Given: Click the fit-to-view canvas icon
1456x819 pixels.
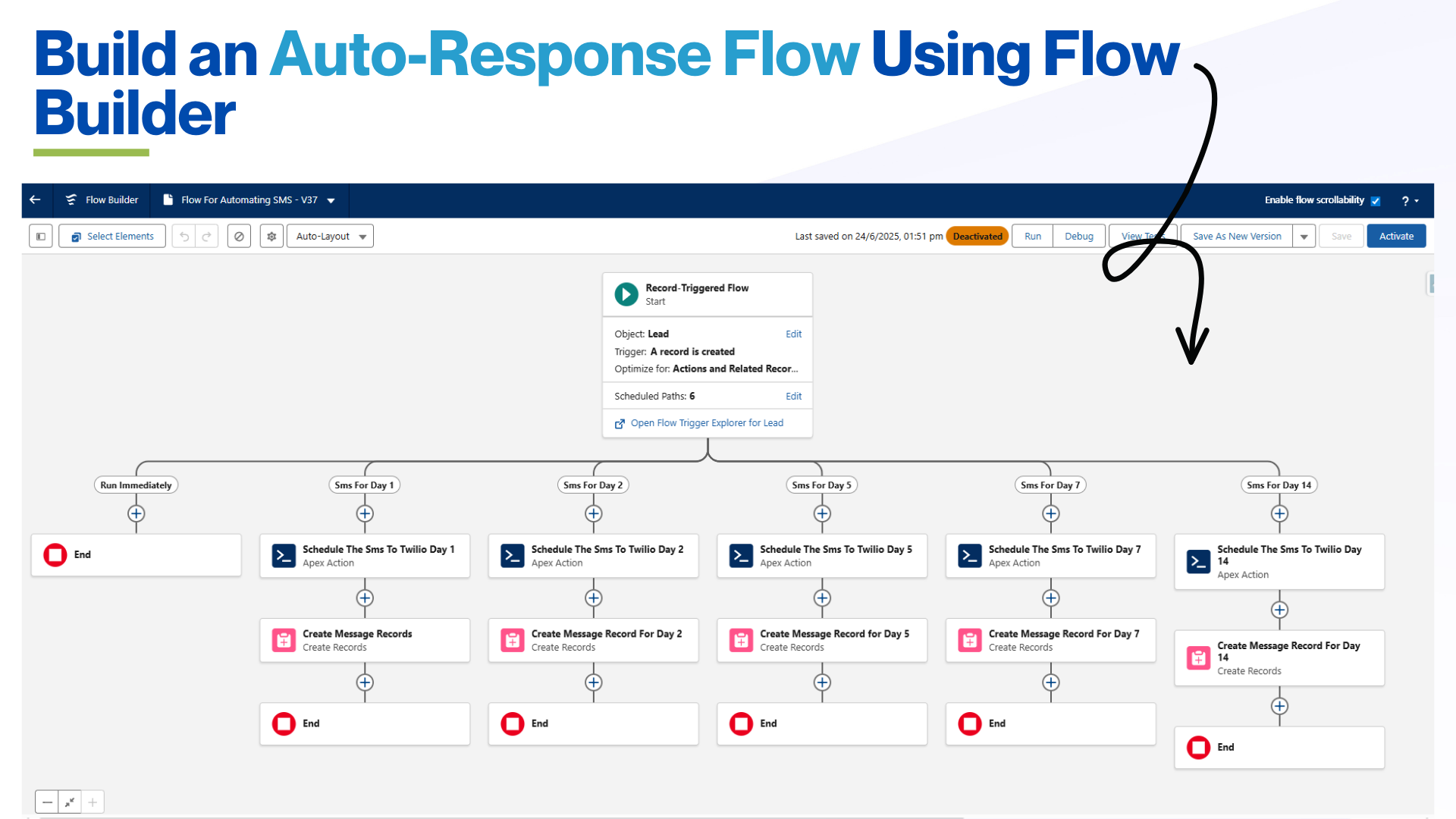Looking at the screenshot, I should (70, 802).
